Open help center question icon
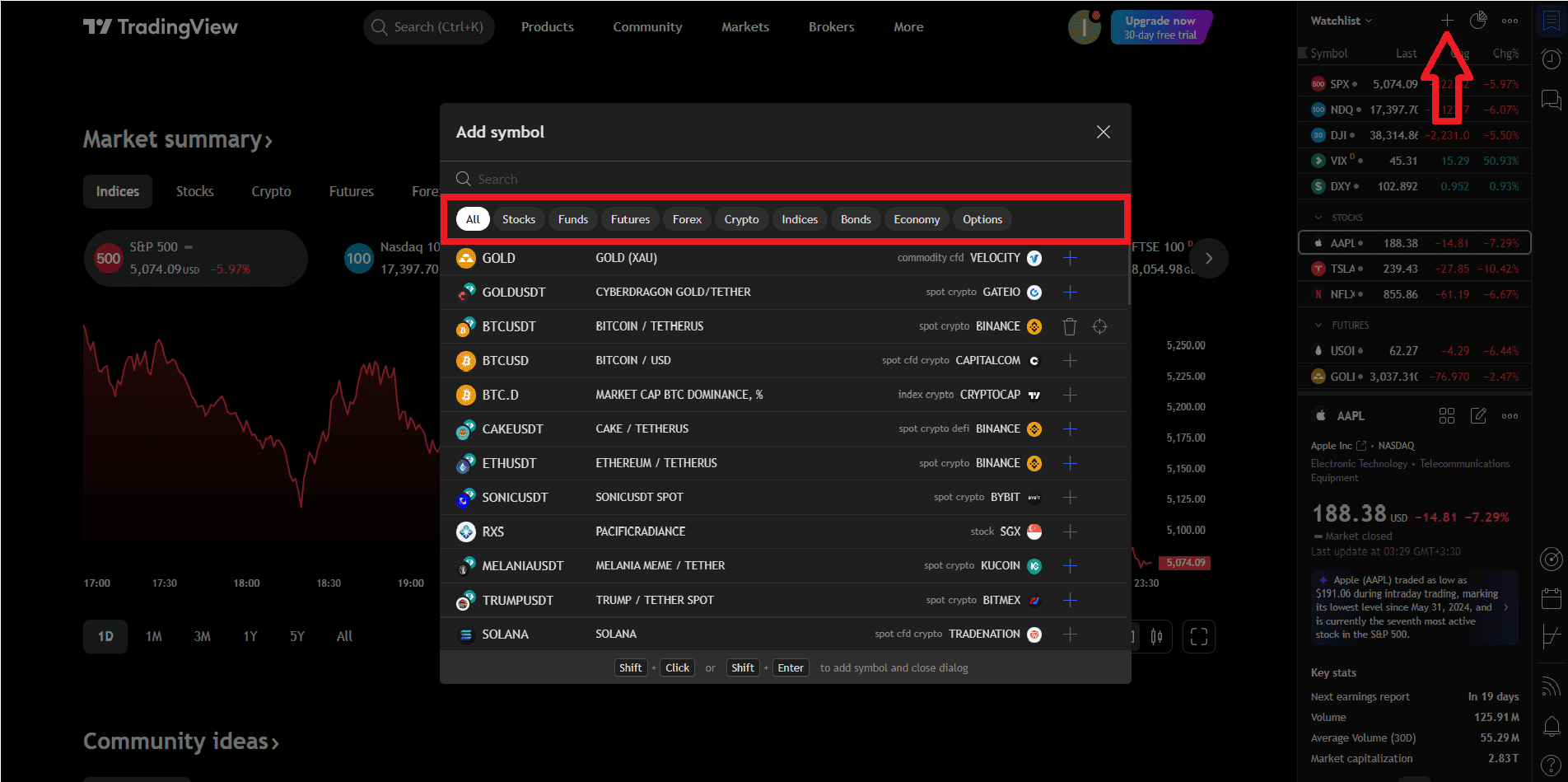Screen dimensions: 1568x782 click(1552, 766)
